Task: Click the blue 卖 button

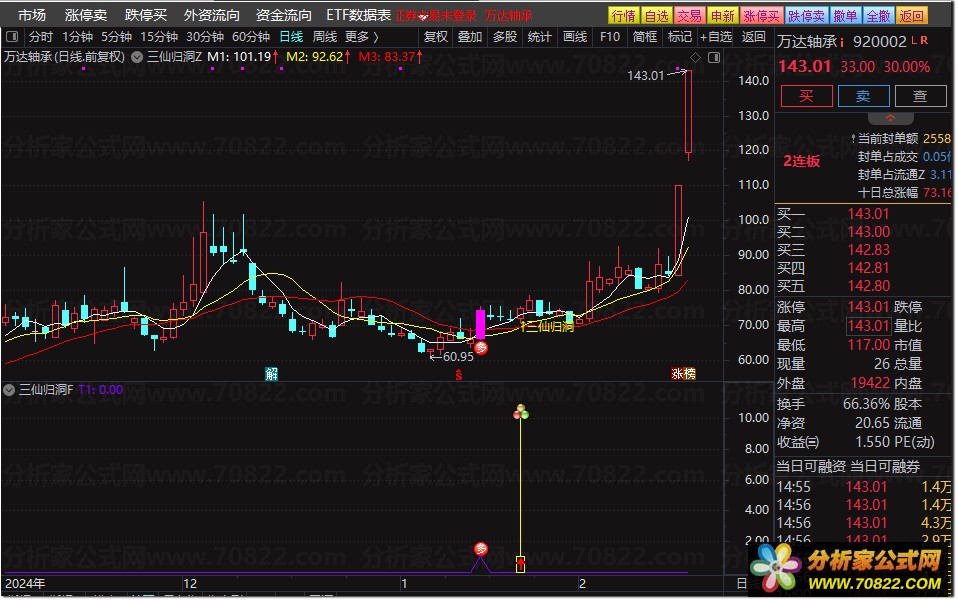Action: (x=863, y=96)
